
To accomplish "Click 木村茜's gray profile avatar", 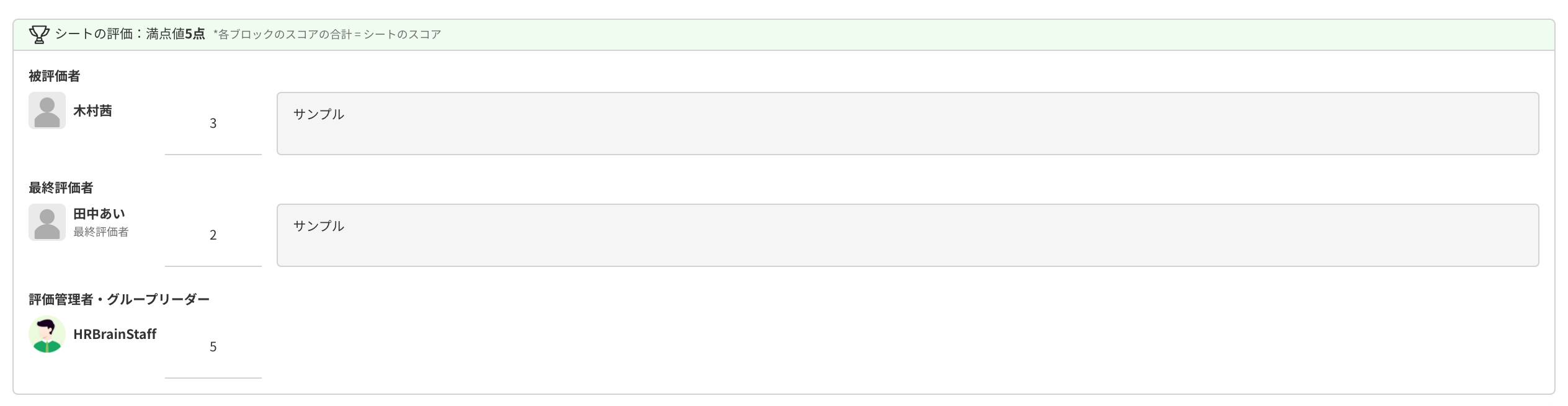I will point(47,111).
